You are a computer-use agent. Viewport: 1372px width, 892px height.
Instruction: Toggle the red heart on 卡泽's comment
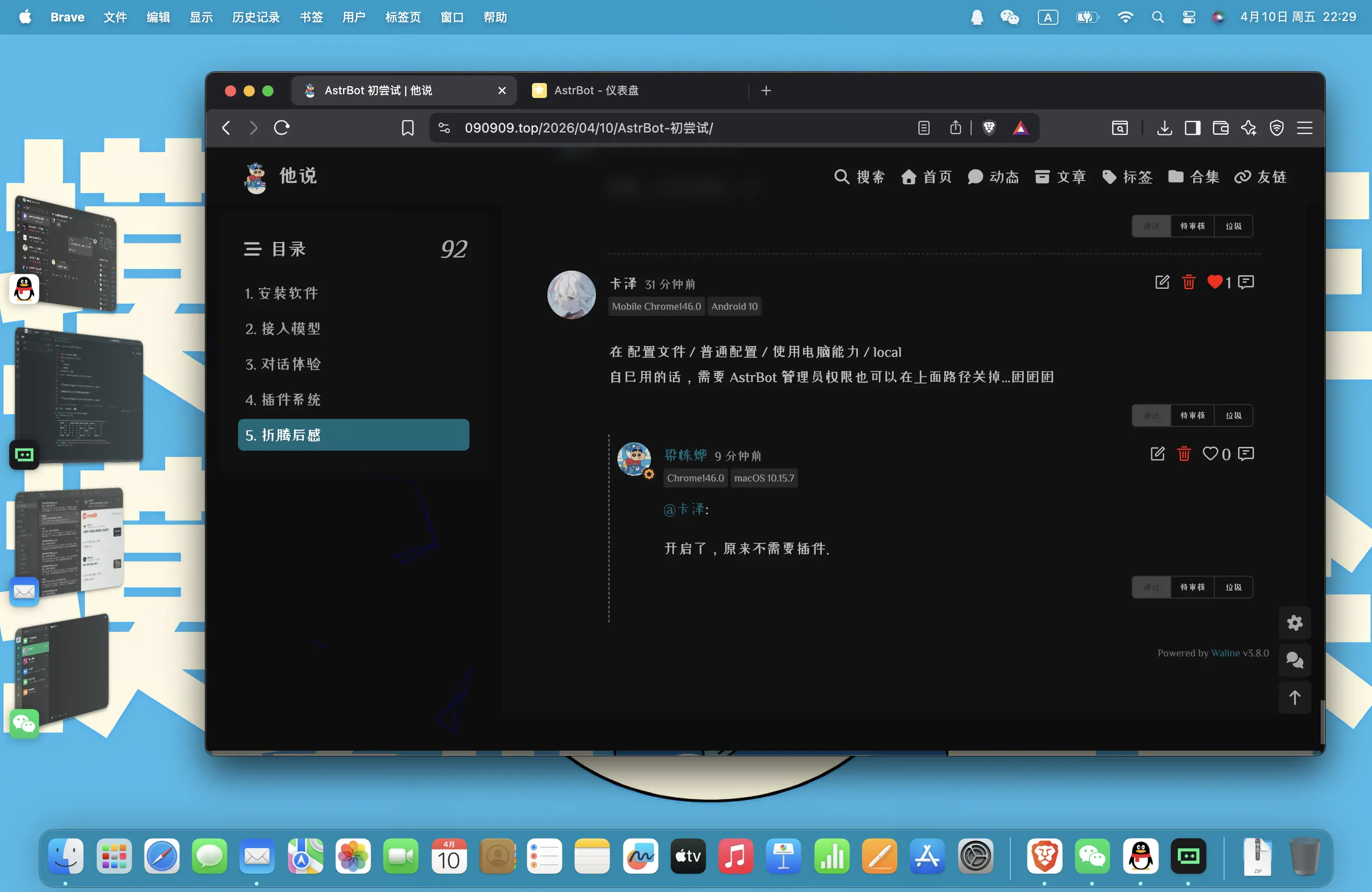[1215, 282]
